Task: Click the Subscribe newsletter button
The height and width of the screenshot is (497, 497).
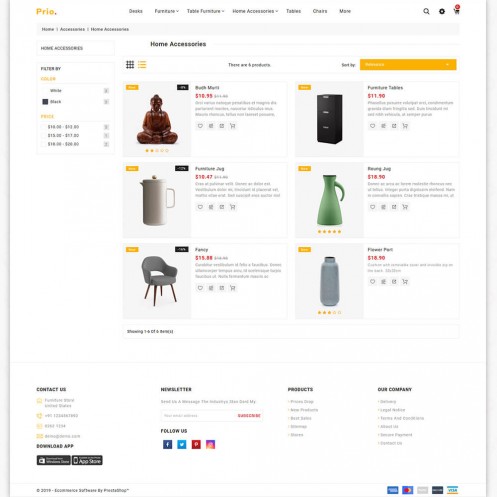Action: (249, 416)
